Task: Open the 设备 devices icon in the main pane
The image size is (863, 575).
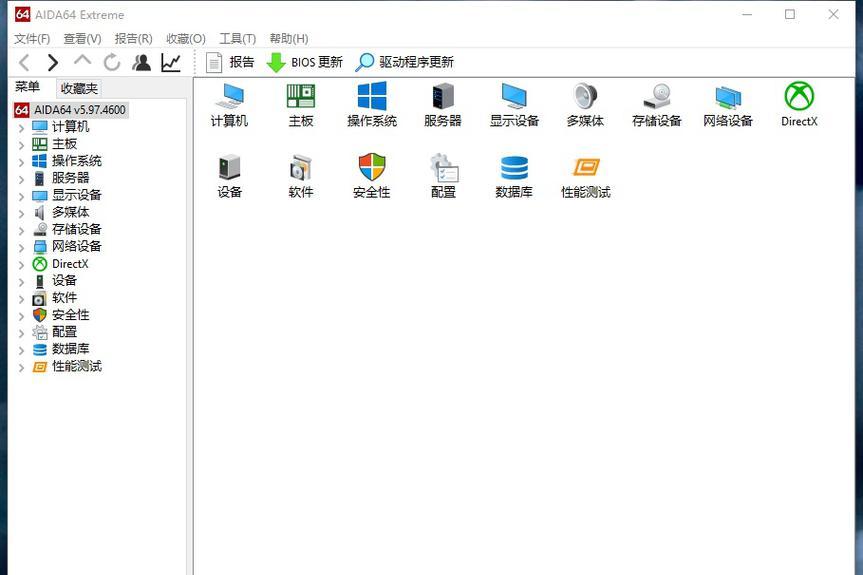Action: tap(230, 176)
